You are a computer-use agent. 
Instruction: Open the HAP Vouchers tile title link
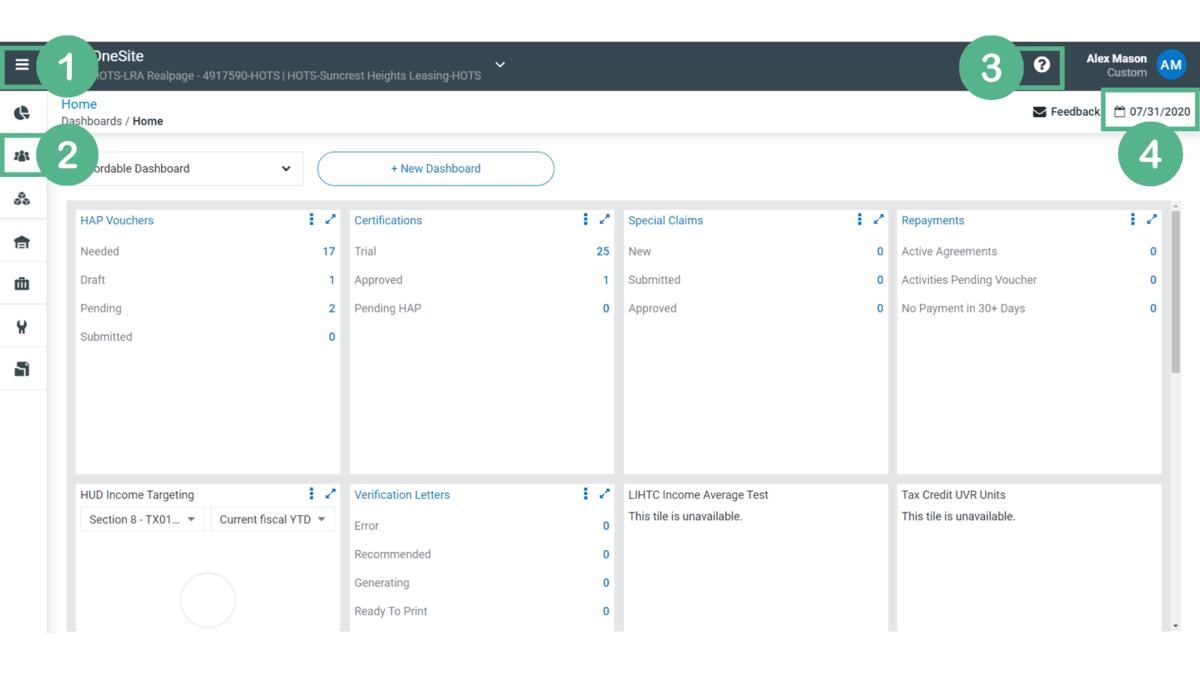(x=117, y=221)
